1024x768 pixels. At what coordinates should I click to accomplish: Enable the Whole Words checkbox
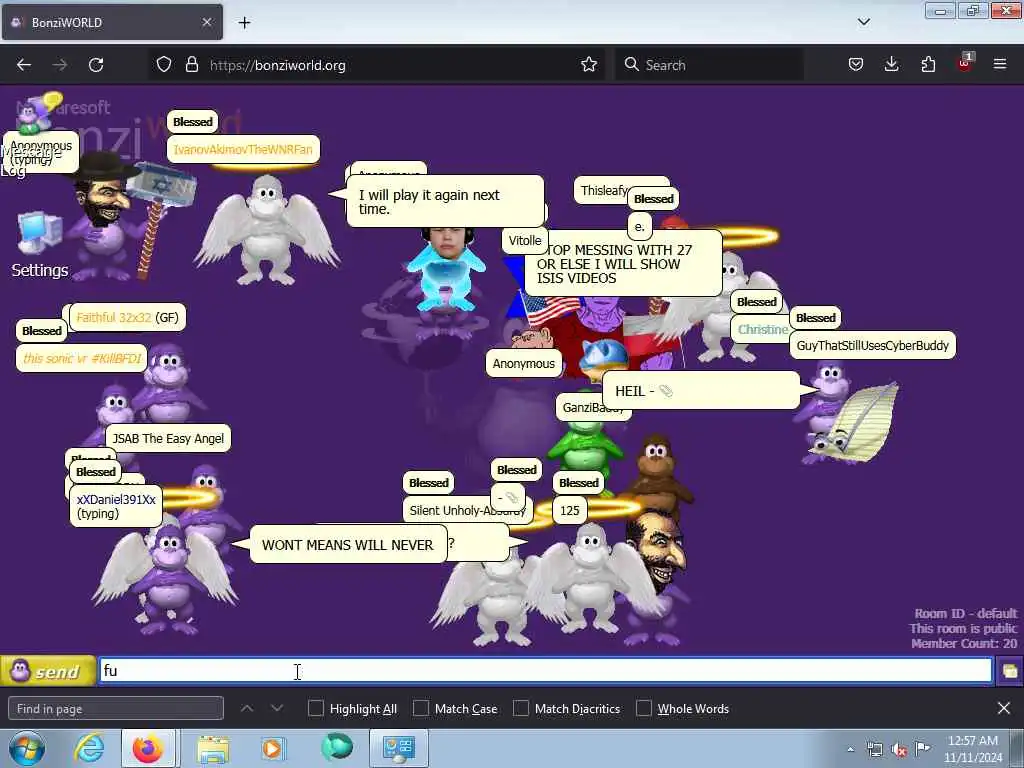pos(644,709)
